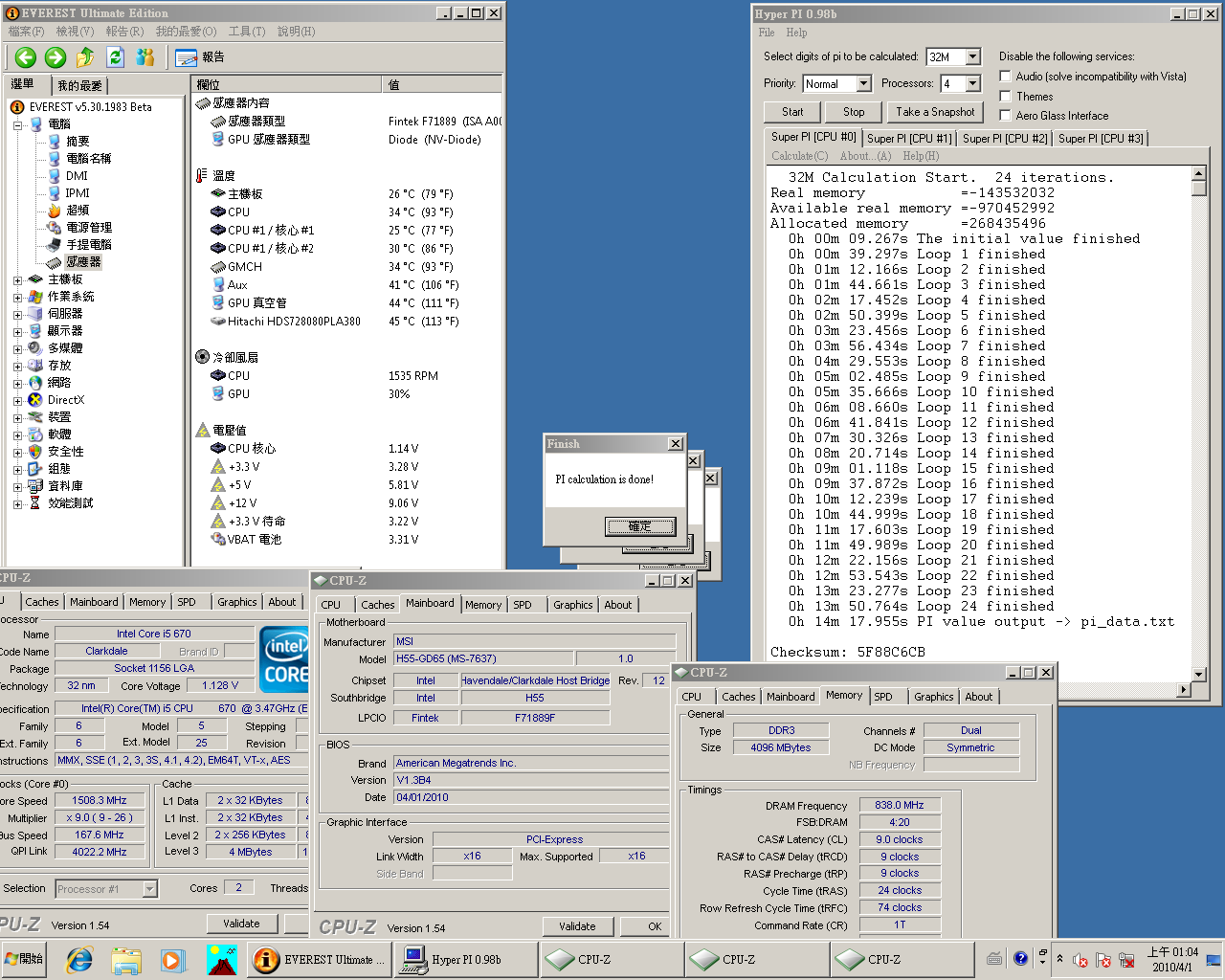
Task: Expand the DirectX tree node
Action: pyautogui.click(x=18, y=401)
